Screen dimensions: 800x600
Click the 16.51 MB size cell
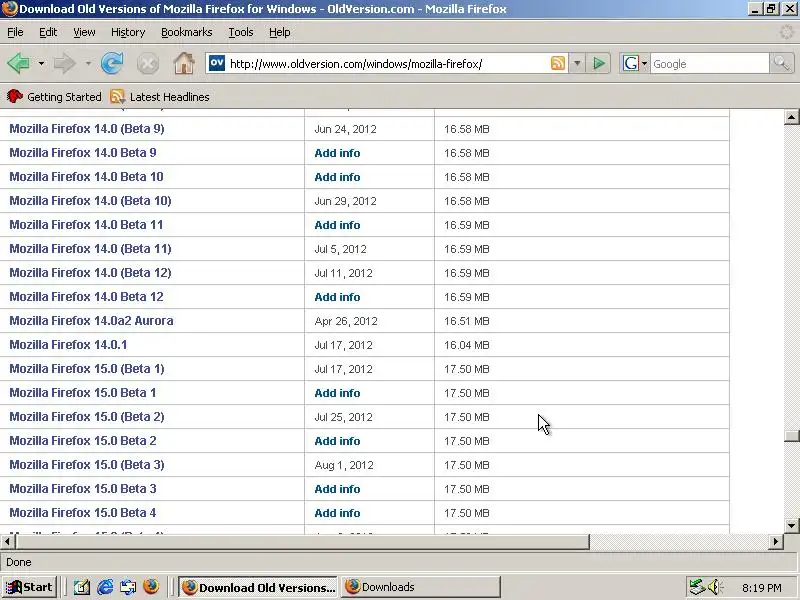466,321
